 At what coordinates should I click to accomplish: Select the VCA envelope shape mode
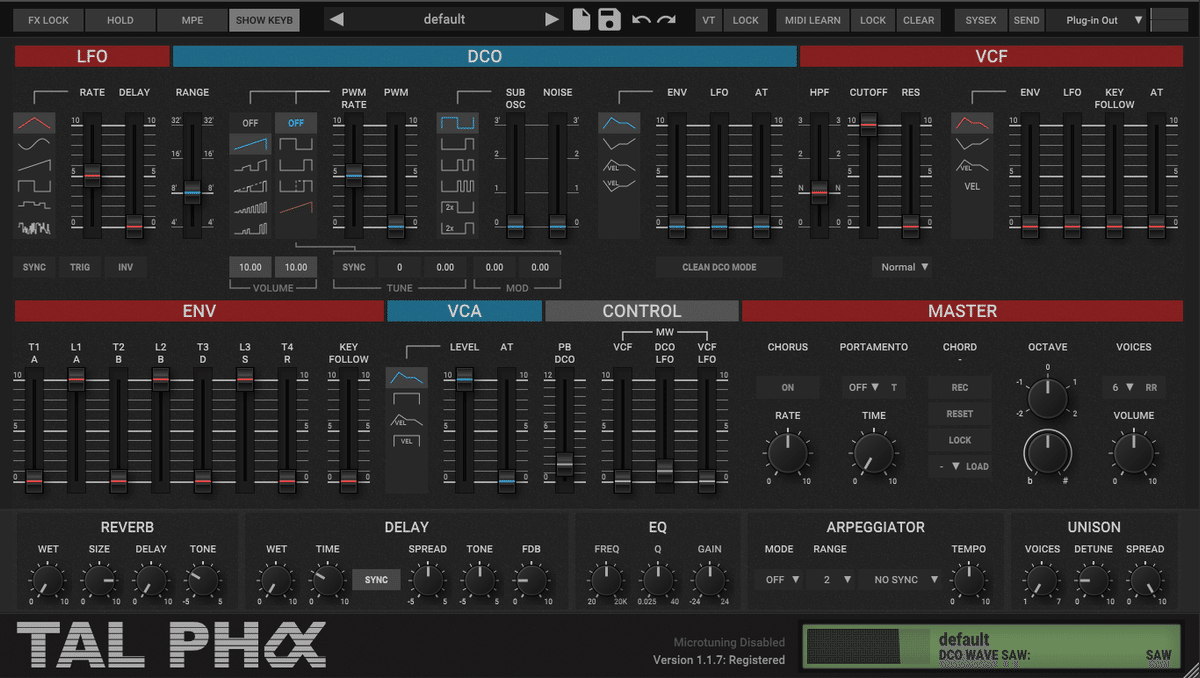point(406,378)
